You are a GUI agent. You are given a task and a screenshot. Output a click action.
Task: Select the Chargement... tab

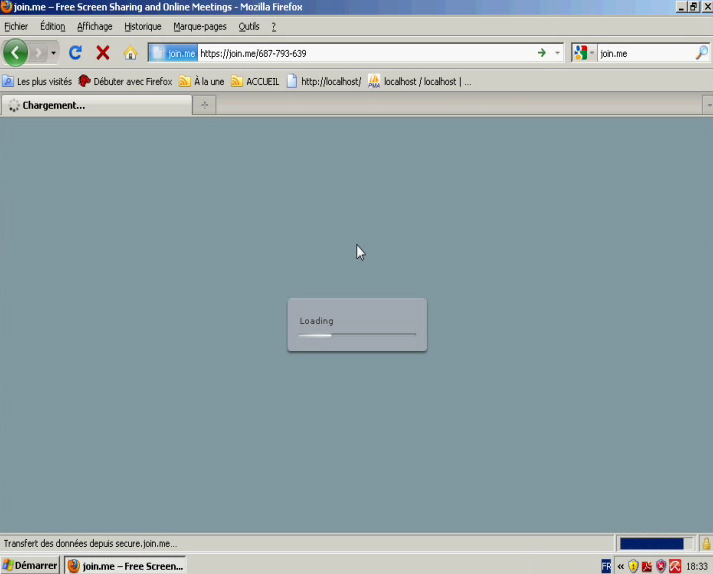click(x=96, y=105)
